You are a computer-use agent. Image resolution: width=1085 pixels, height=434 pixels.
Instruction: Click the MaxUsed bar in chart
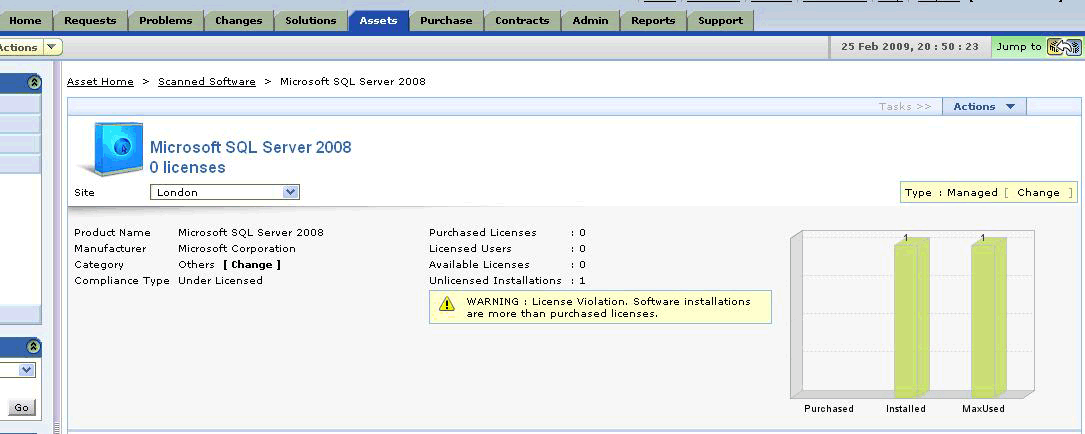(988, 318)
